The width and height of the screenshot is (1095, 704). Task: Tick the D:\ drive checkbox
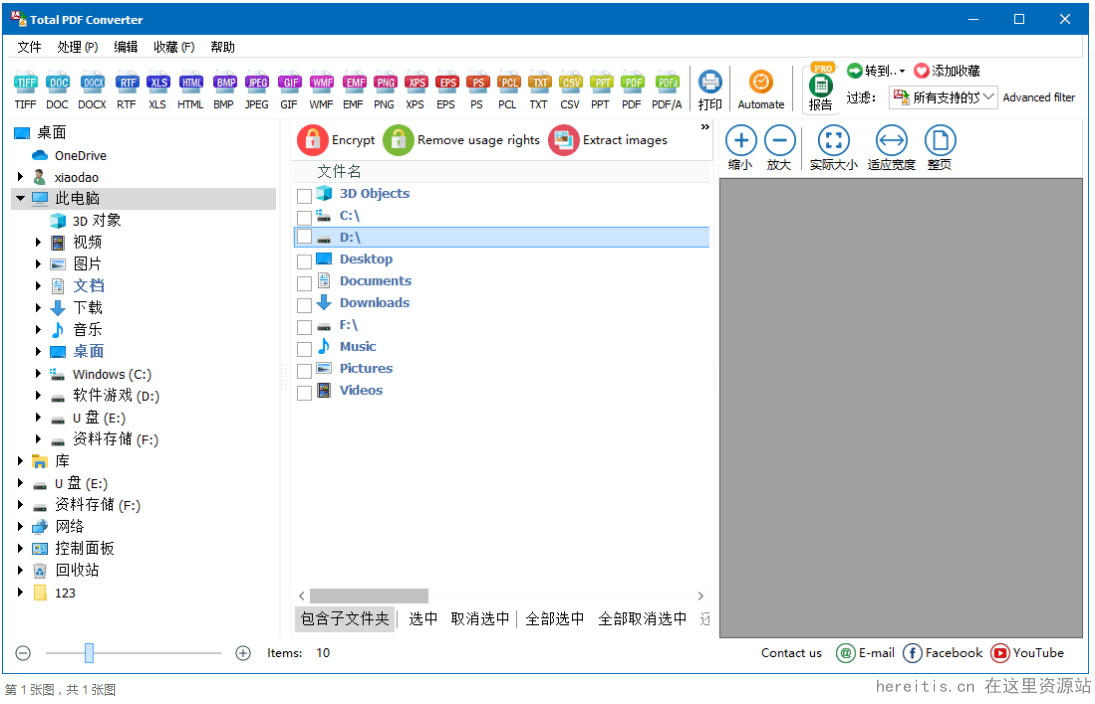tap(304, 237)
